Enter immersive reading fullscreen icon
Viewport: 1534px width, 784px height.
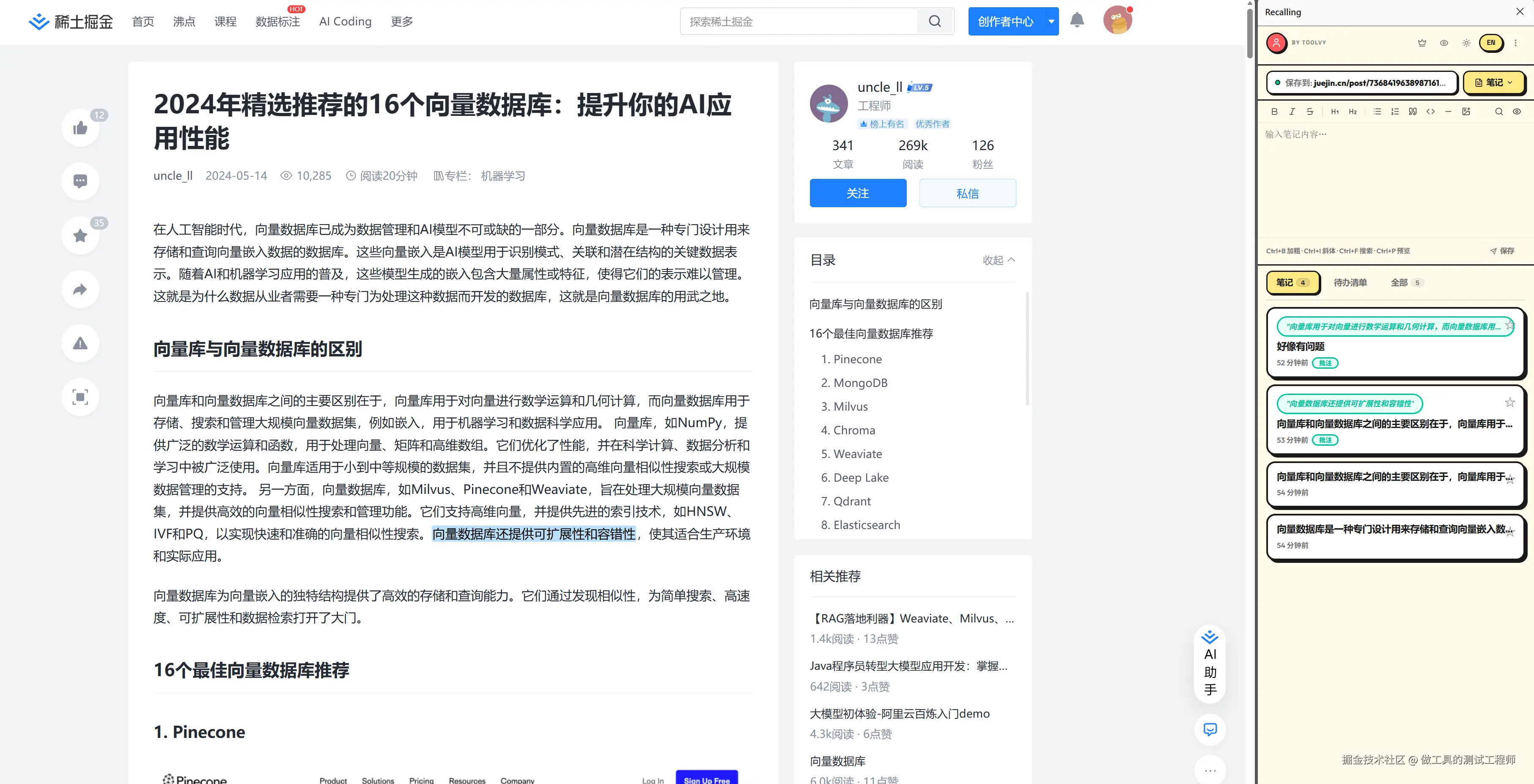pyautogui.click(x=80, y=397)
